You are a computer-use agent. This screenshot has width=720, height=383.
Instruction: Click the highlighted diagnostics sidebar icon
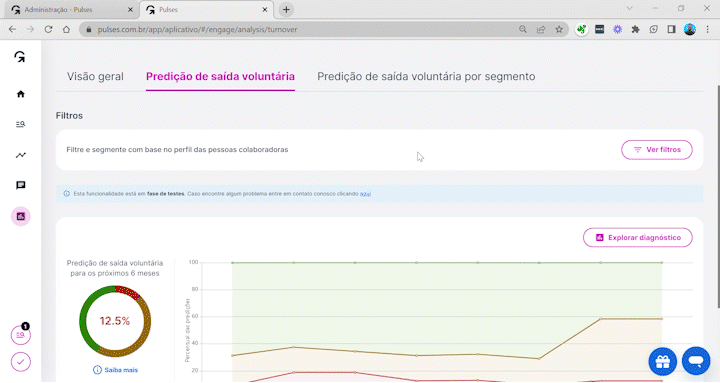(21, 216)
